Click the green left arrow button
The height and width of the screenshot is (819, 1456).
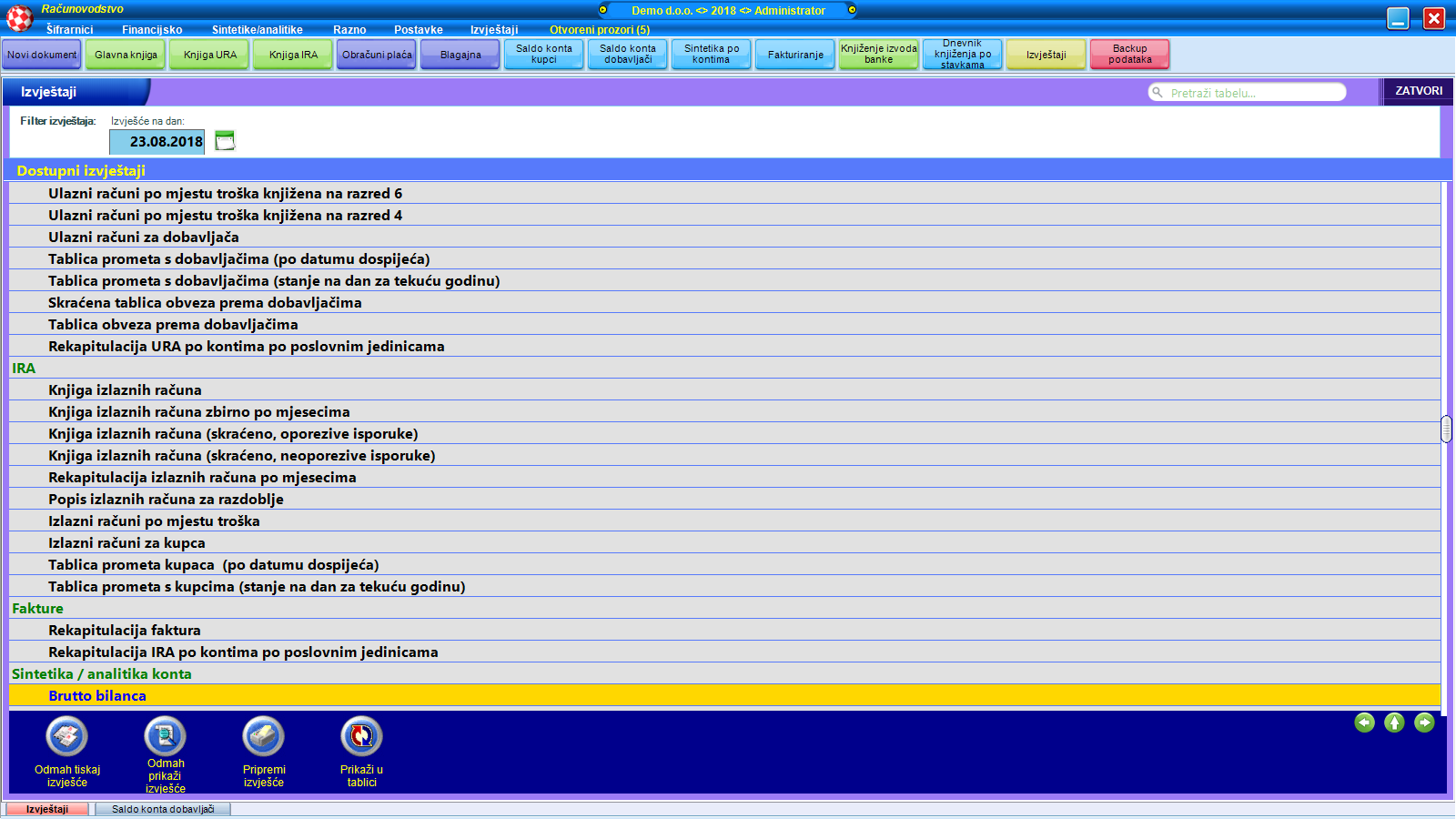1364,723
